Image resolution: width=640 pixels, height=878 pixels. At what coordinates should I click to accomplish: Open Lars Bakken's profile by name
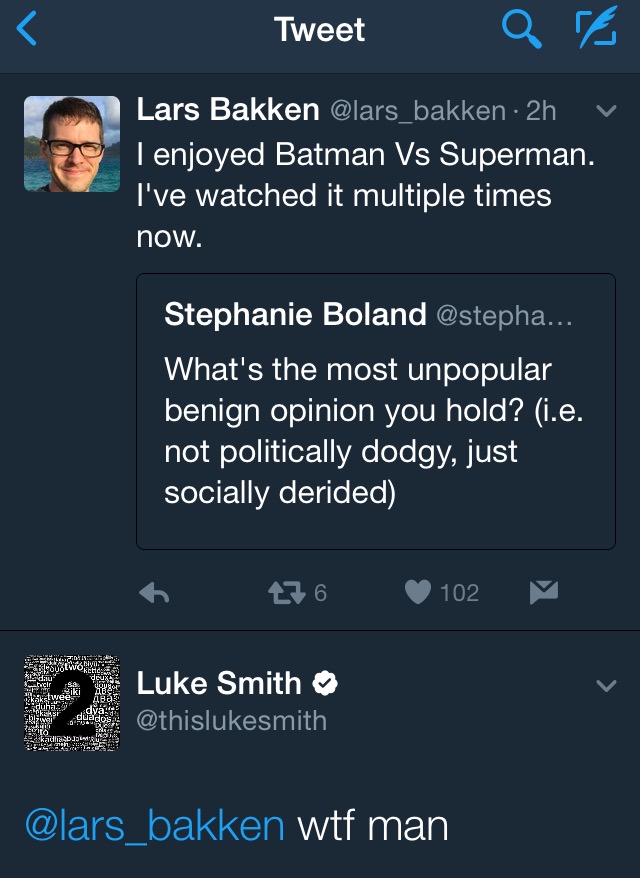228,109
